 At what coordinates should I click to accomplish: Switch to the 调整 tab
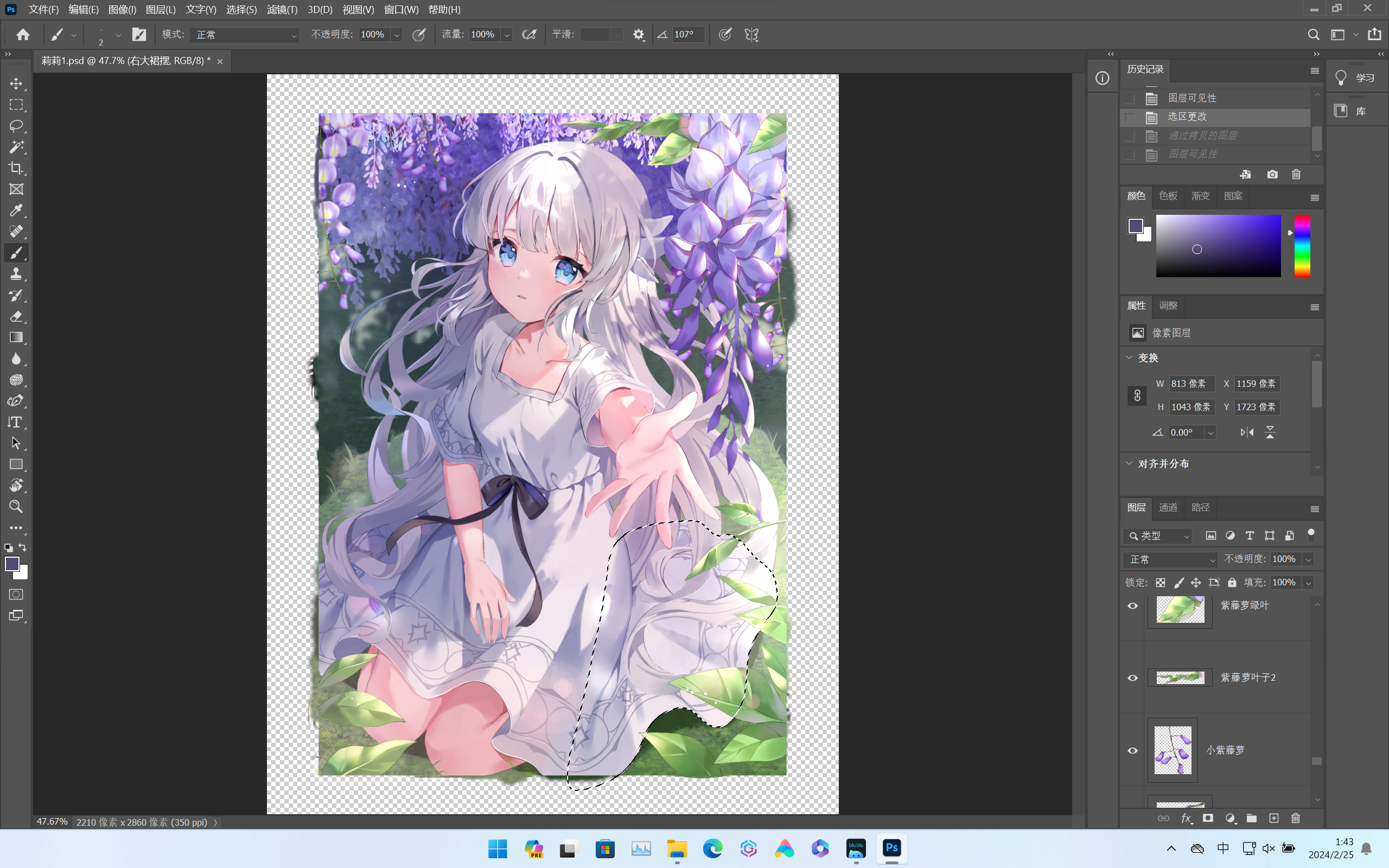pyautogui.click(x=1168, y=305)
